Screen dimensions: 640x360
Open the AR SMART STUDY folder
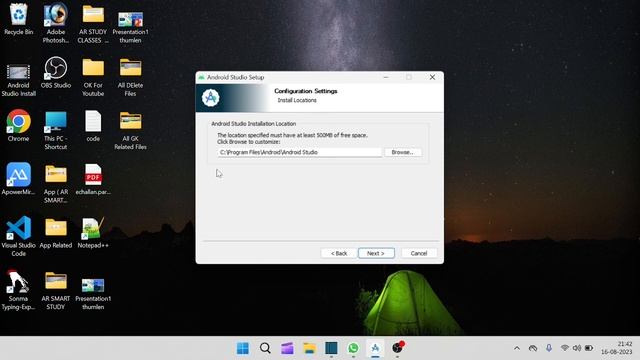coord(56,290)
